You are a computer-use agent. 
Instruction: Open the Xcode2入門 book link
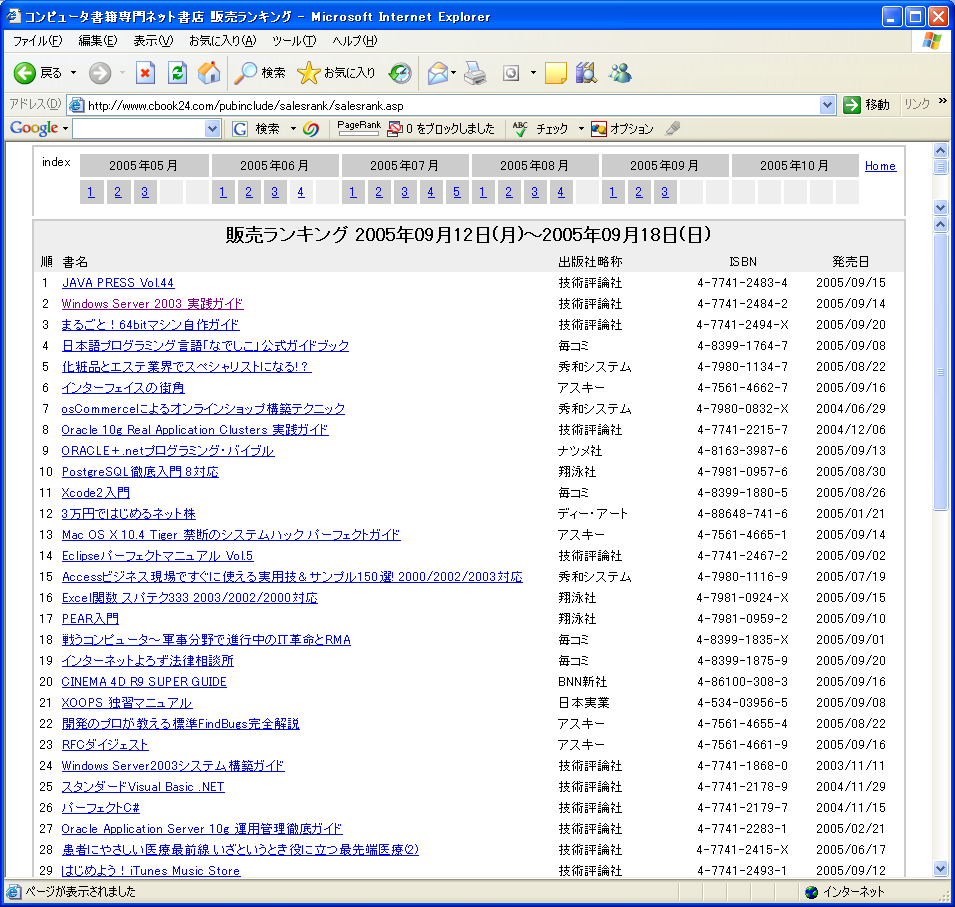[x=96, y=493]
